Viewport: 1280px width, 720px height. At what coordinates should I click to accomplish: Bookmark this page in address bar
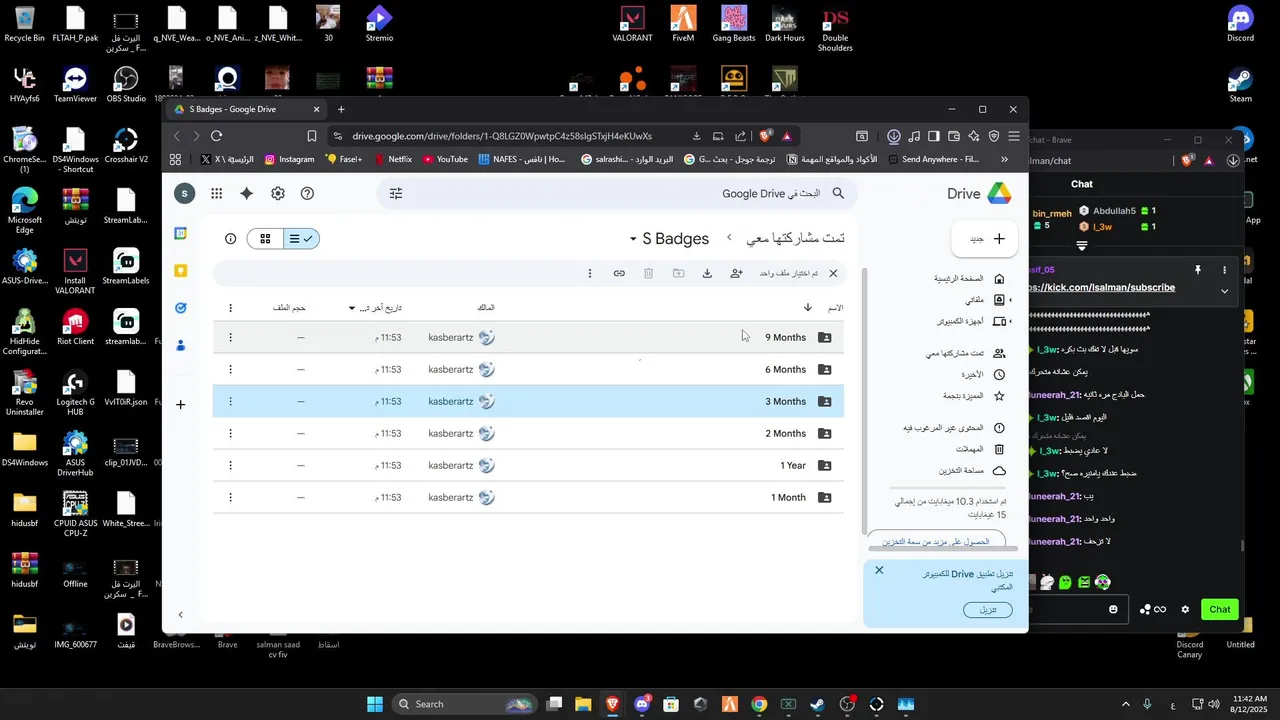312,136
